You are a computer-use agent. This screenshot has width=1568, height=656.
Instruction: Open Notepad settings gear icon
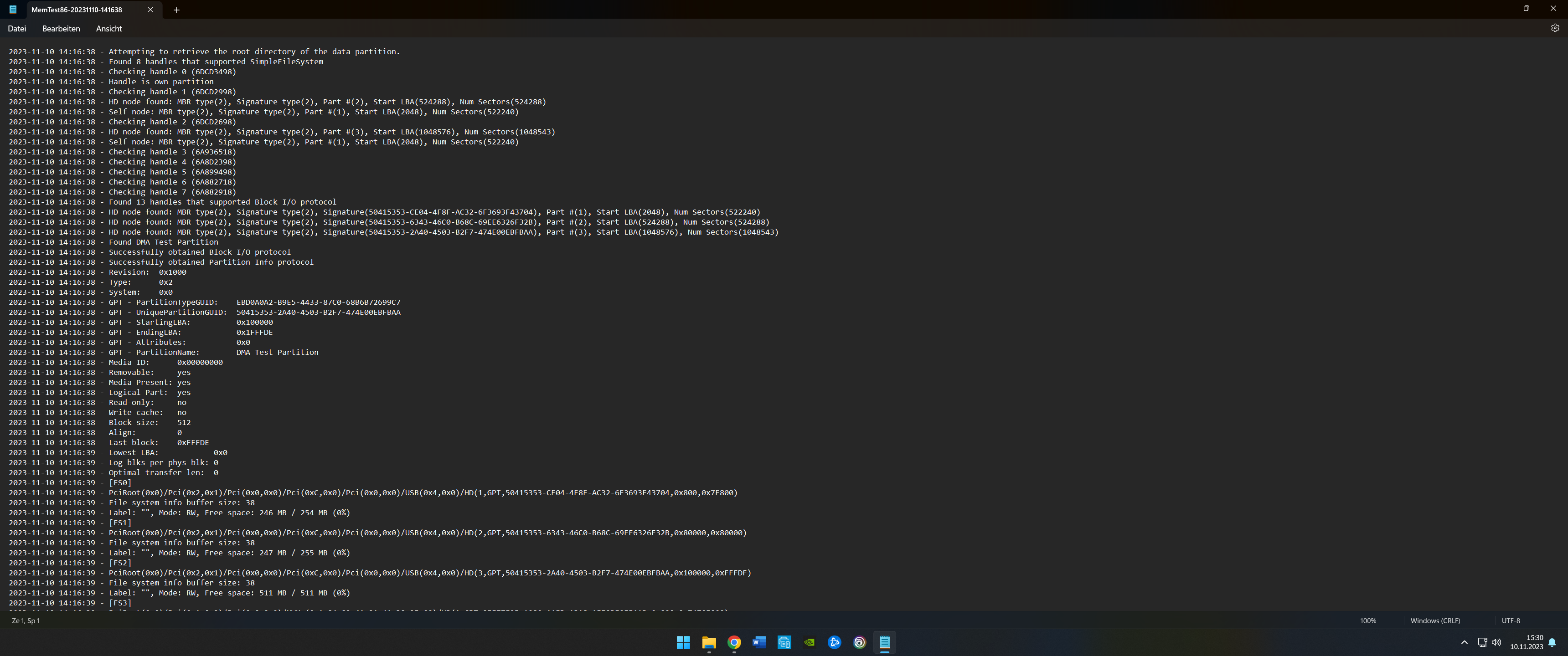(x=1555, y=28)
